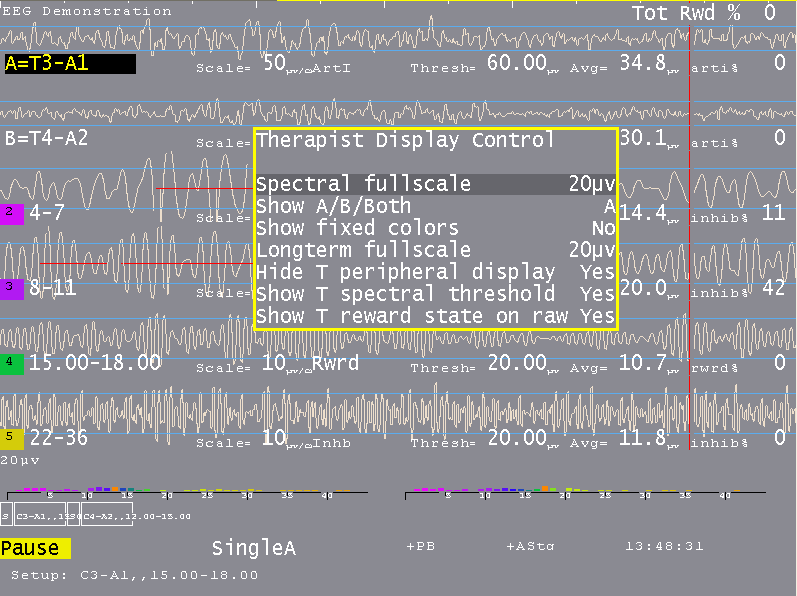Select Show T reward state on raw row

point(435,316)
